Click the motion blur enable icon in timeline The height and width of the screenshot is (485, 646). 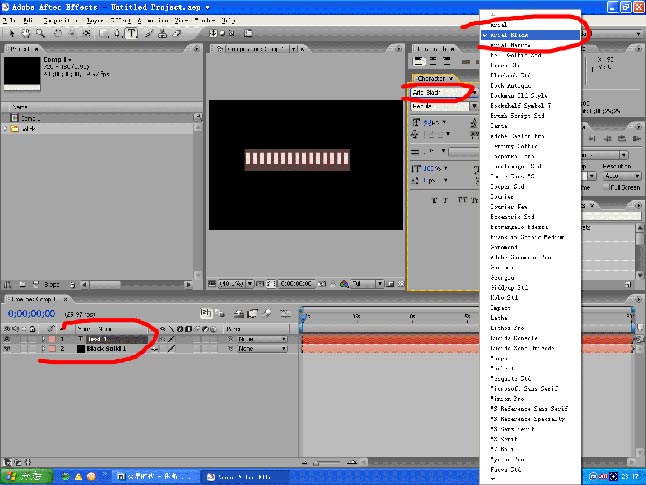coord(267,314)
